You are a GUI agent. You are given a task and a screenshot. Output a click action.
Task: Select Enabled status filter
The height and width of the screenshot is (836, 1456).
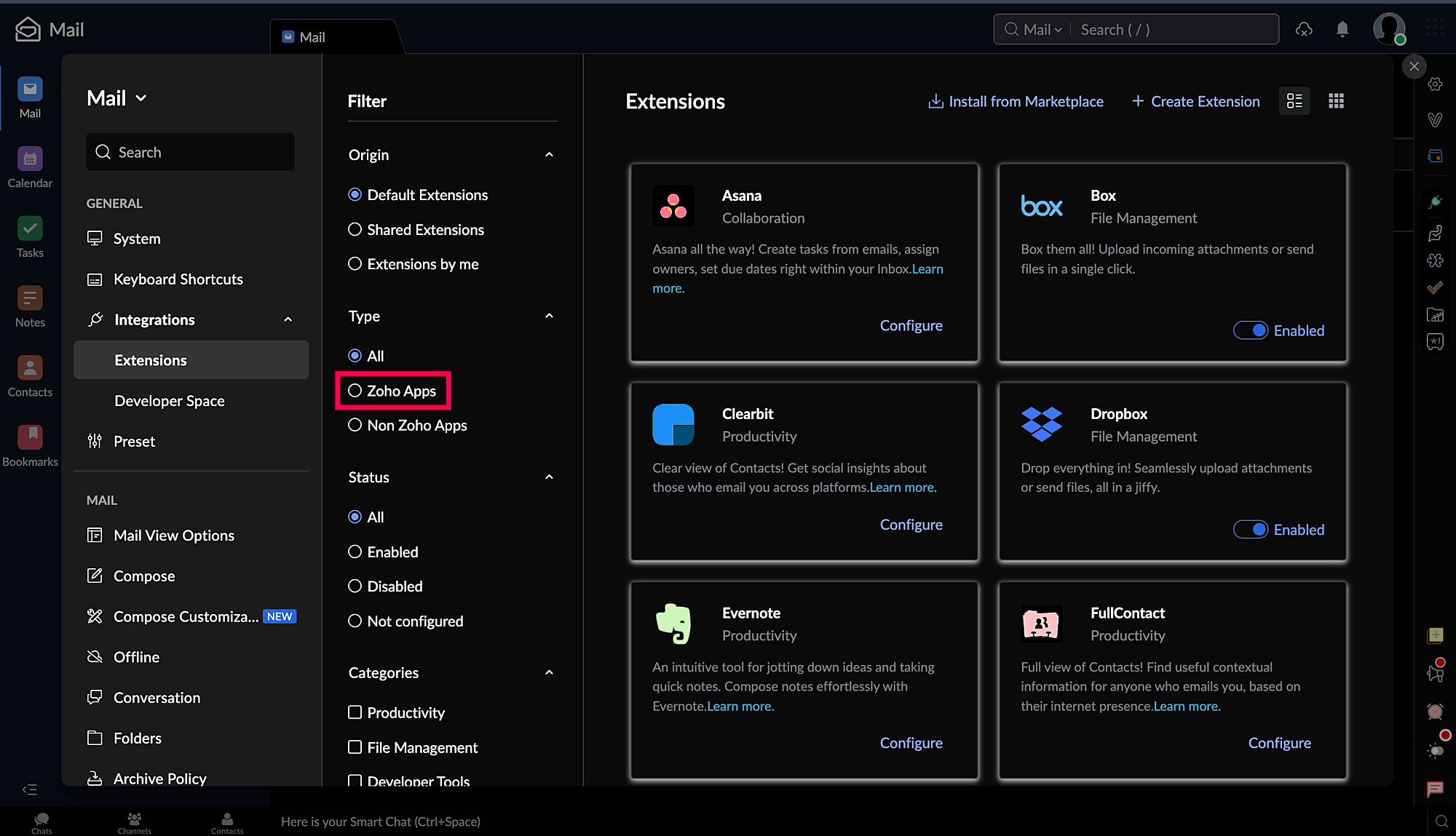pos(383,552)
